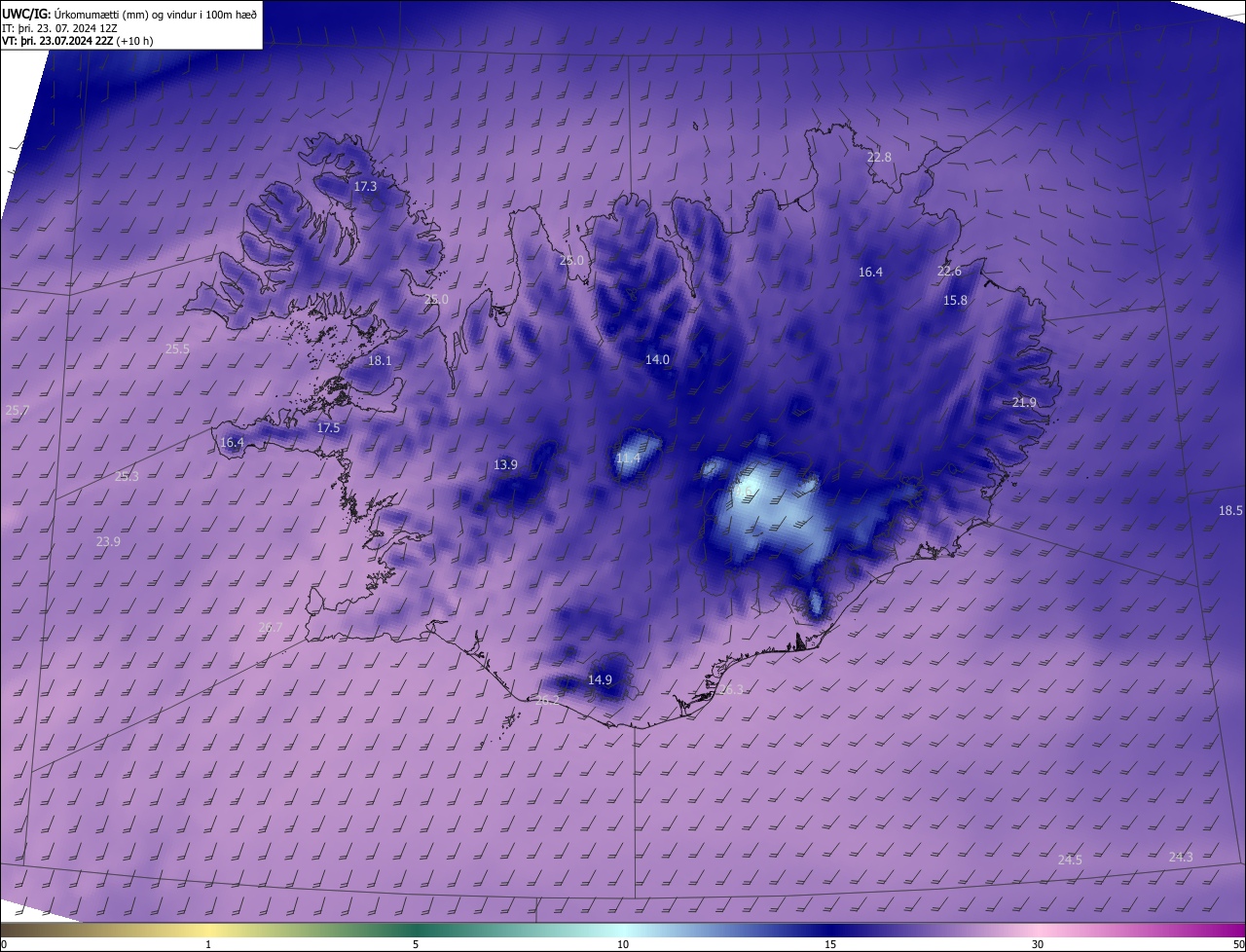Click the 15.8 value label

click(x=956, y=301)
